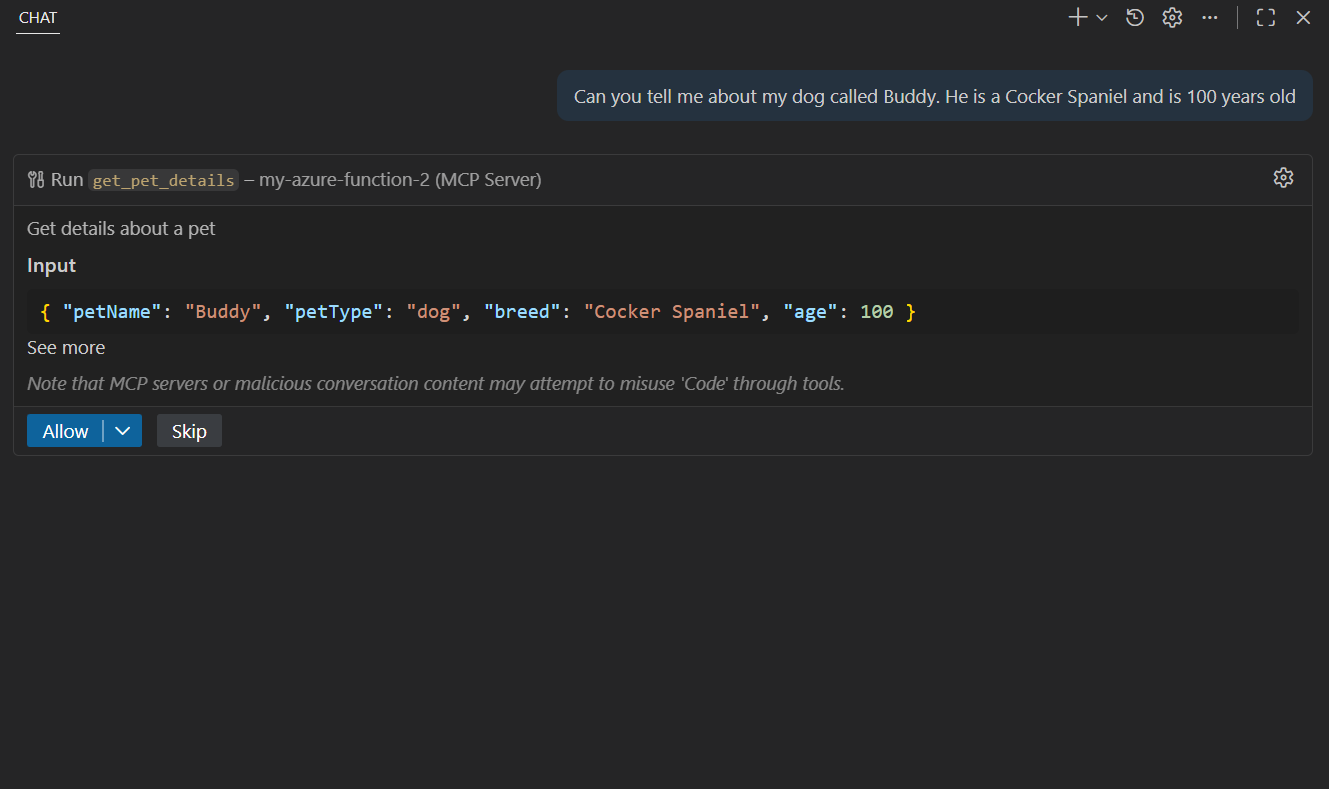
Task: Click the my-azure-function-2 MCP Server label
Action: (x=400, y=180)
